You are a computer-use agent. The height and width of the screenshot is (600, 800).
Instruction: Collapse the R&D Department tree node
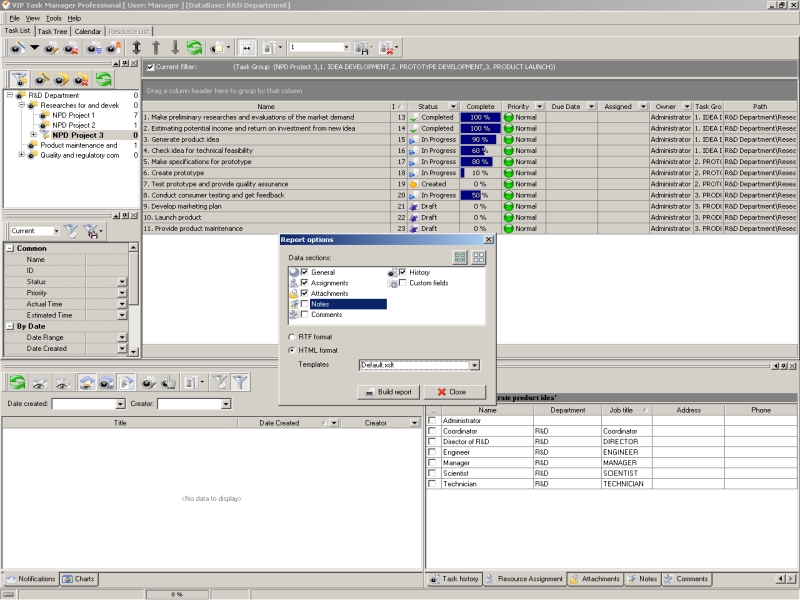10,95
